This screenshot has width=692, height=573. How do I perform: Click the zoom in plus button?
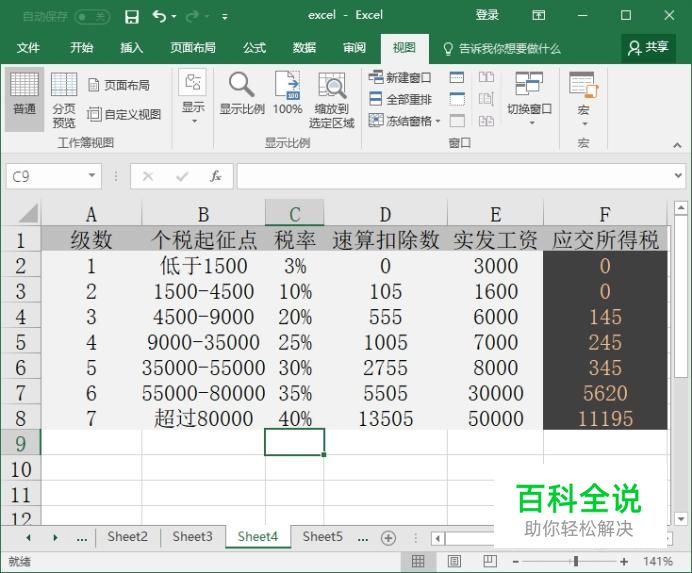point(624,562)
